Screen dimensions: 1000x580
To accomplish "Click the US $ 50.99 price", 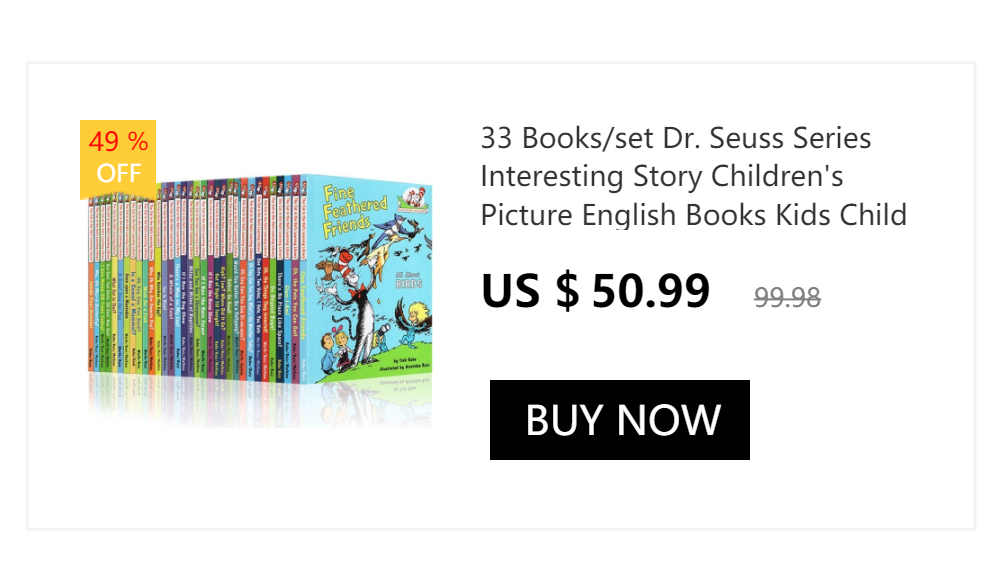I will pos(595,291).
